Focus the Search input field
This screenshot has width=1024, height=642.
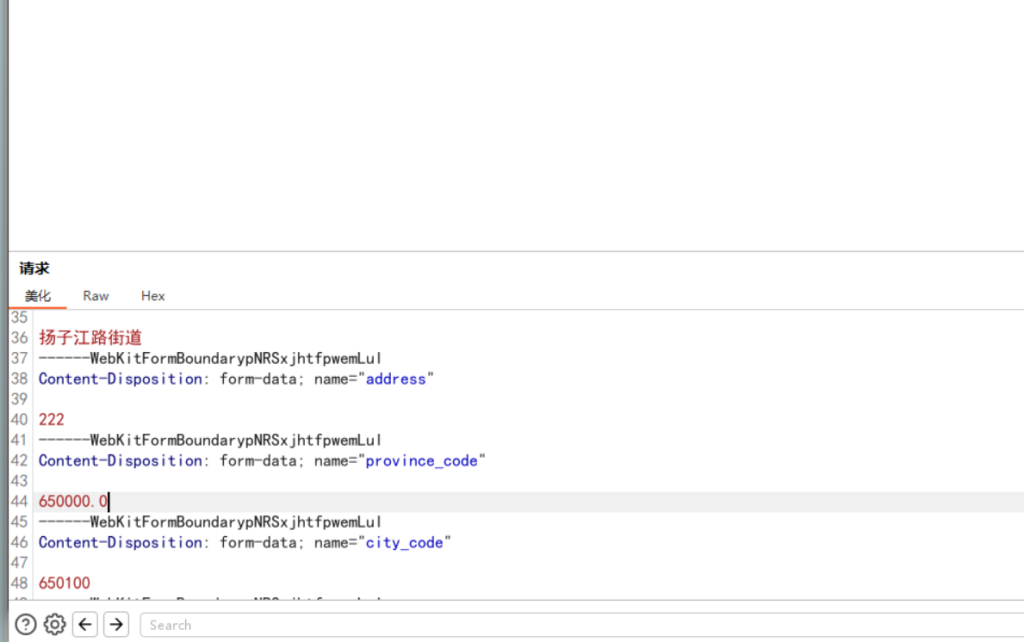(580, 625)
